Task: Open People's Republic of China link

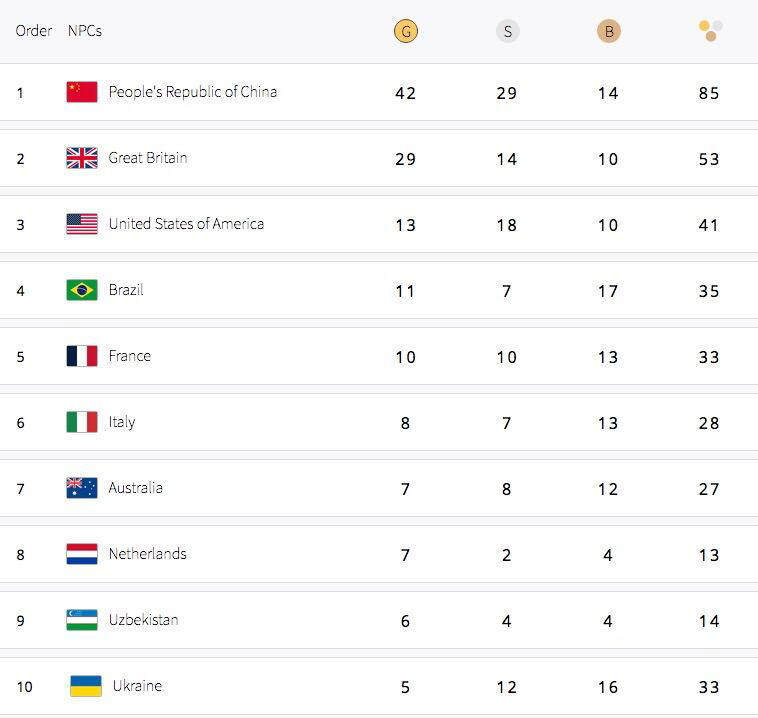Action: point(193,92)
